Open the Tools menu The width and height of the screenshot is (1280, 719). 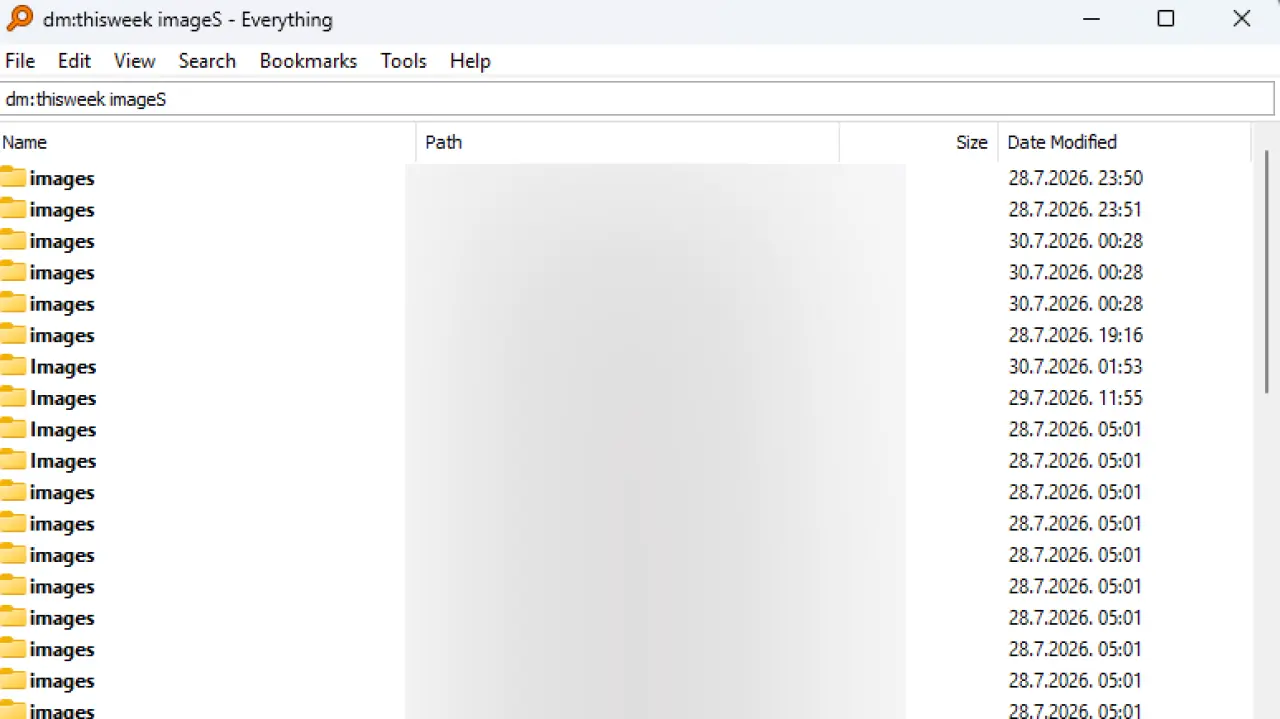(403, 61)
